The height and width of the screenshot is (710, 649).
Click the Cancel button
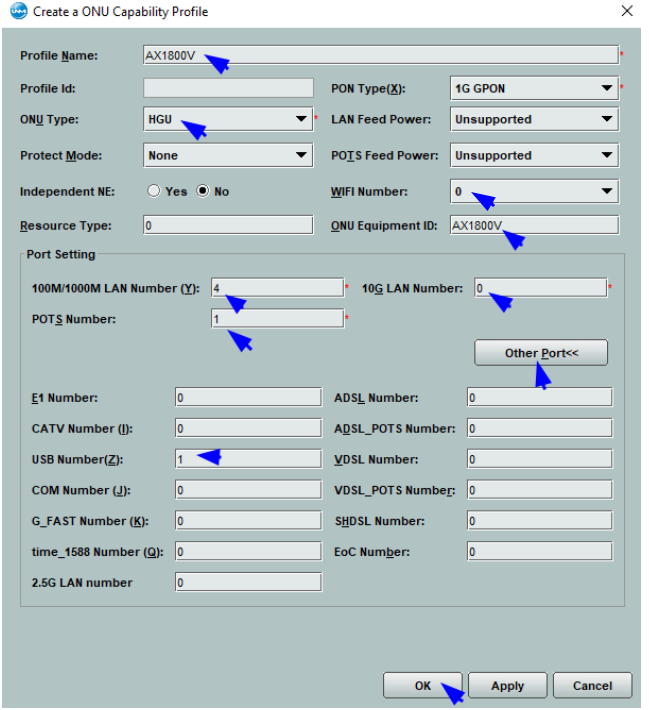pos(592,685)
